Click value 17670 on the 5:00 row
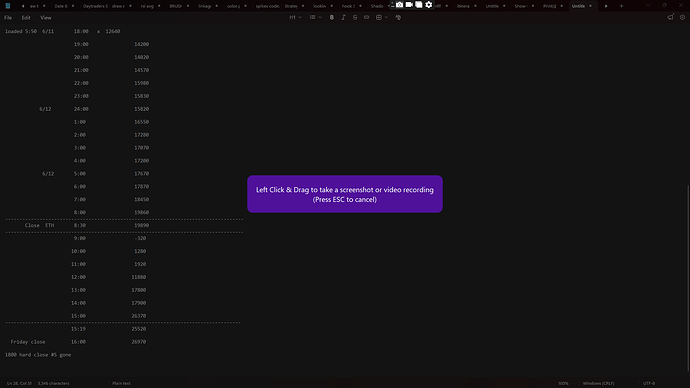The image size is (690, 388). 141,174
